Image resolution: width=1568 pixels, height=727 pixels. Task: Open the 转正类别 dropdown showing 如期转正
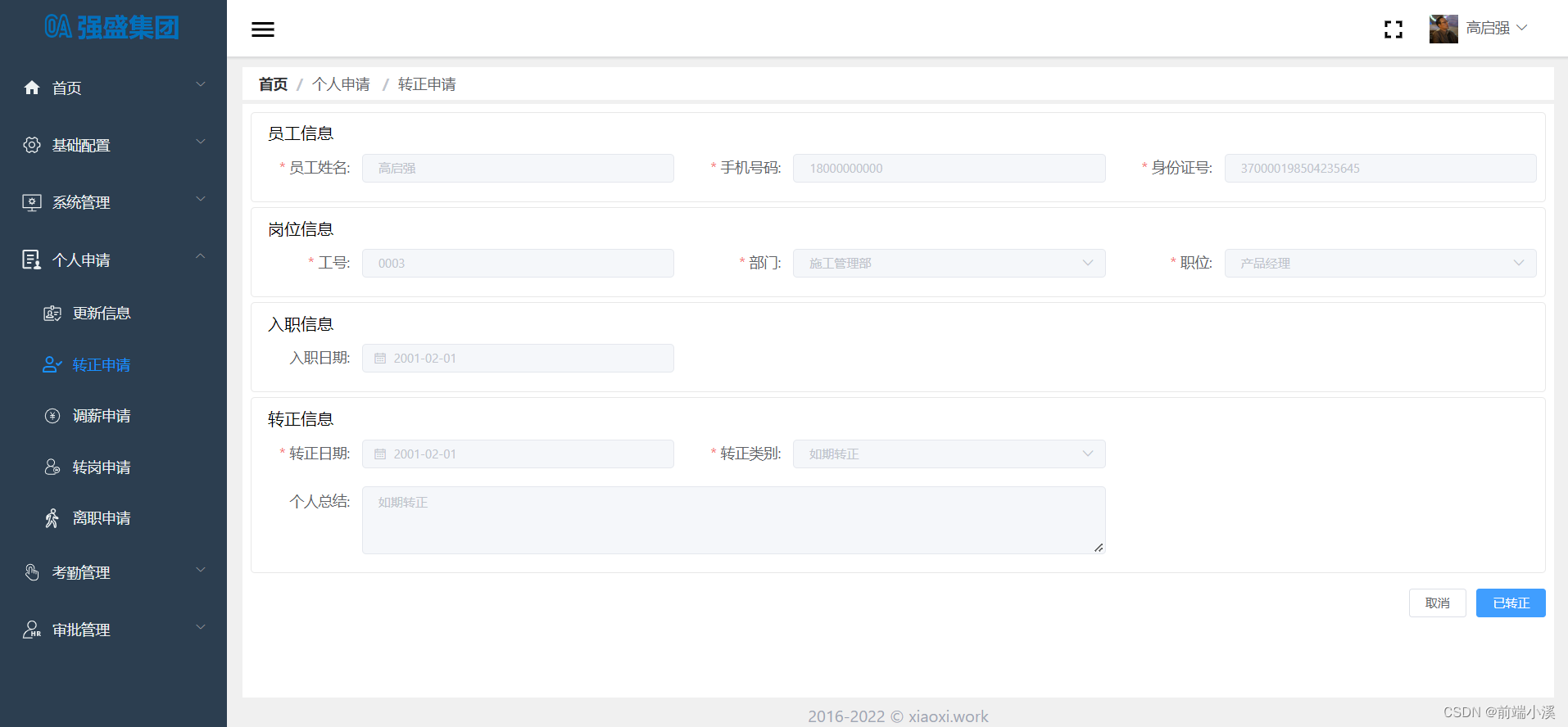949,454
